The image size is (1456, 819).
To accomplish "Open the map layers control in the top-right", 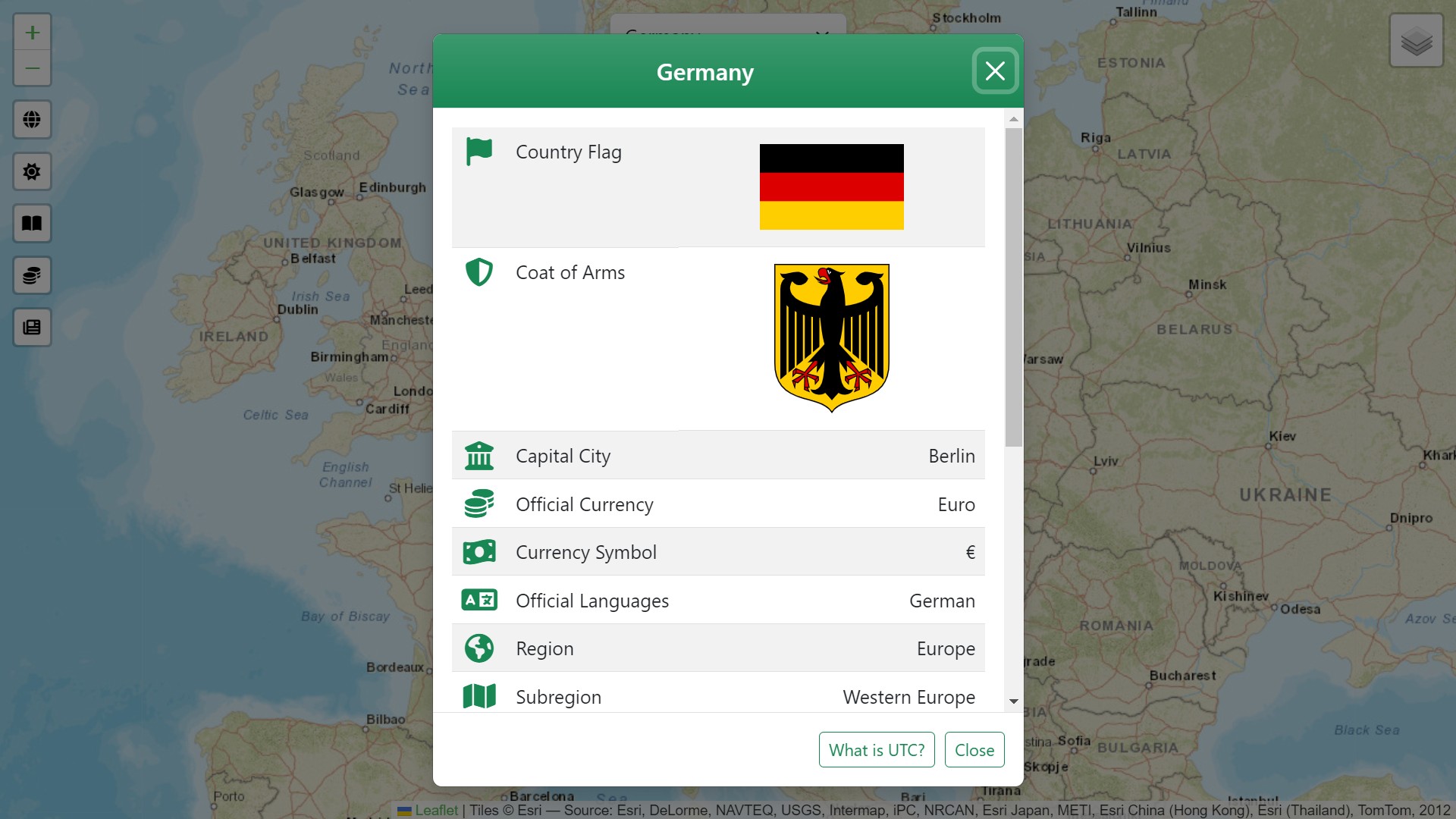I will [1417, 39].
